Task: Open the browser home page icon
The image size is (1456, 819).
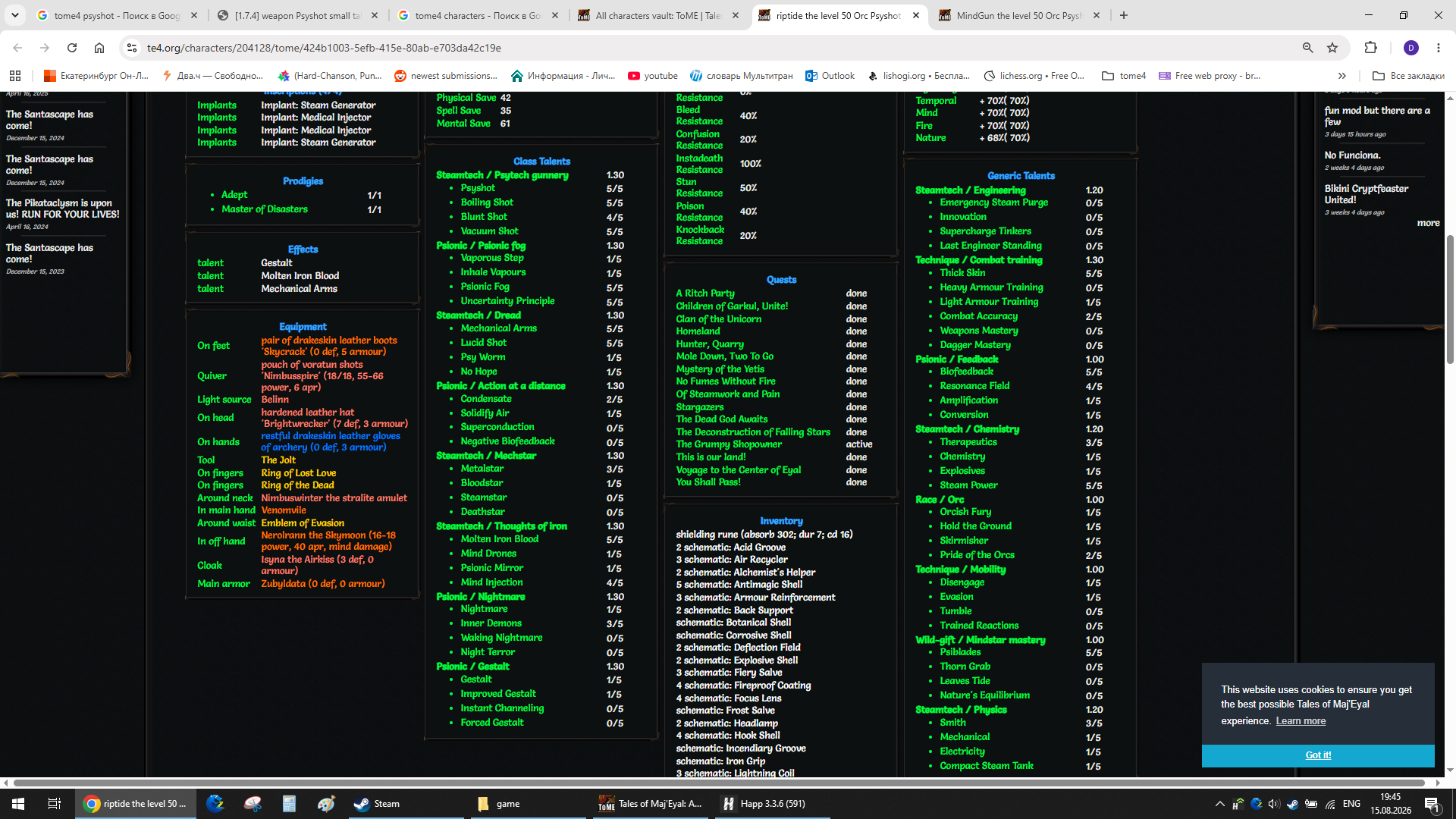Action: [x=99, y=48]
